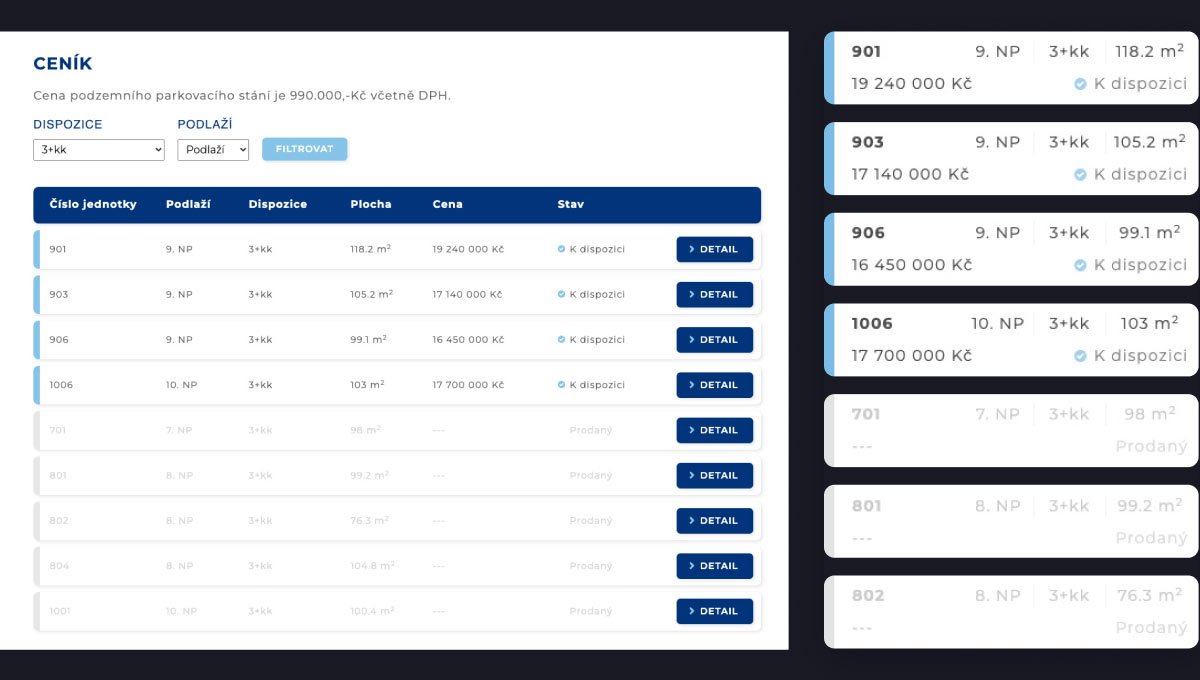Viewport: 1200px width, 680px height.
Task: Click availability check icon in row 901
Action: pos(561,249)
